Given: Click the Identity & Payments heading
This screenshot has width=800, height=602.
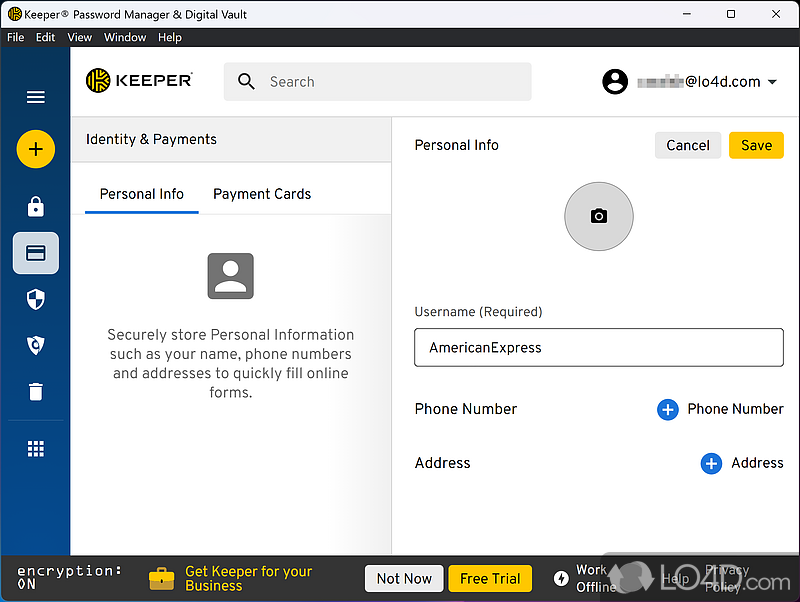Looking at the screenshot, I should [x=151, y=139].
